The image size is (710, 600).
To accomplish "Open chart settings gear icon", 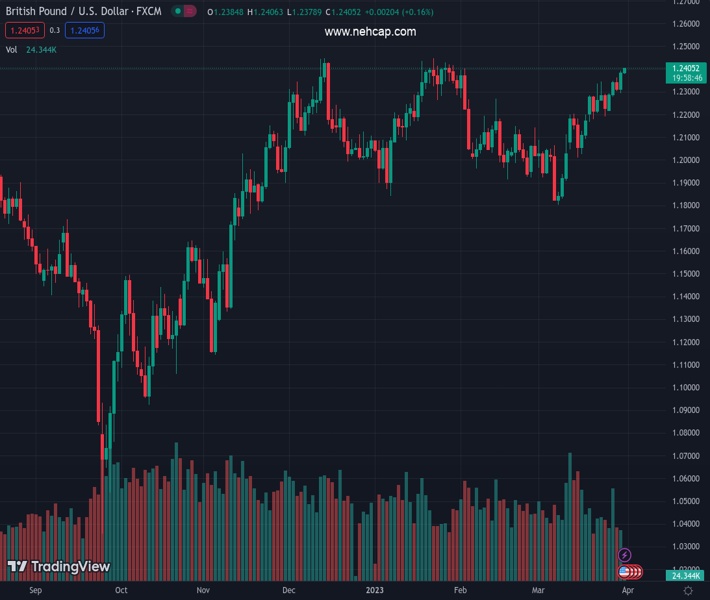I will tap(688, 591).
